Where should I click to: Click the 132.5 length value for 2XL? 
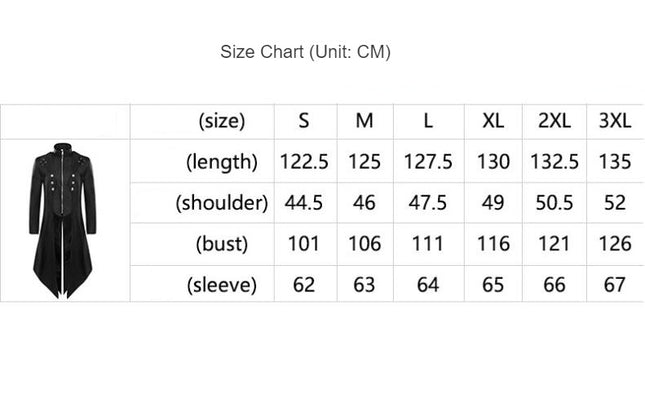pos(555,161)
